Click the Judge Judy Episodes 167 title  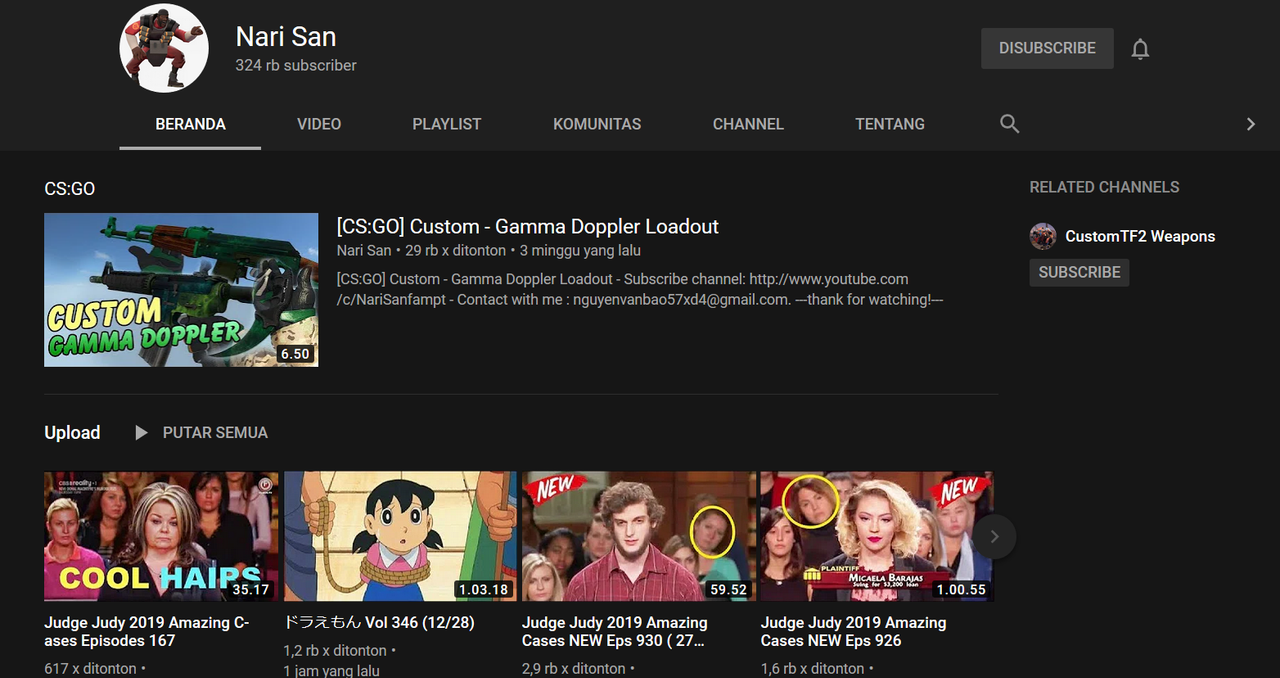tap(147, 632)
